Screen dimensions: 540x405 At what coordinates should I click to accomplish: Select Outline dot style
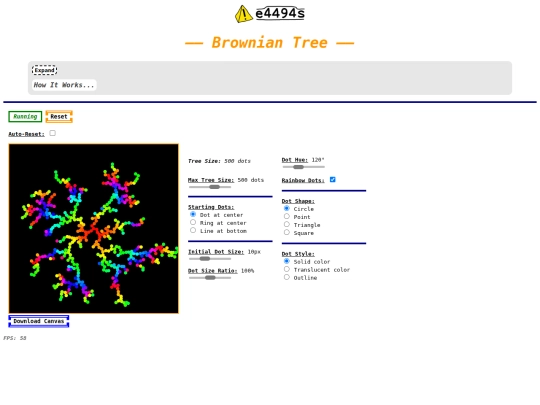click(x=287, y=277)
